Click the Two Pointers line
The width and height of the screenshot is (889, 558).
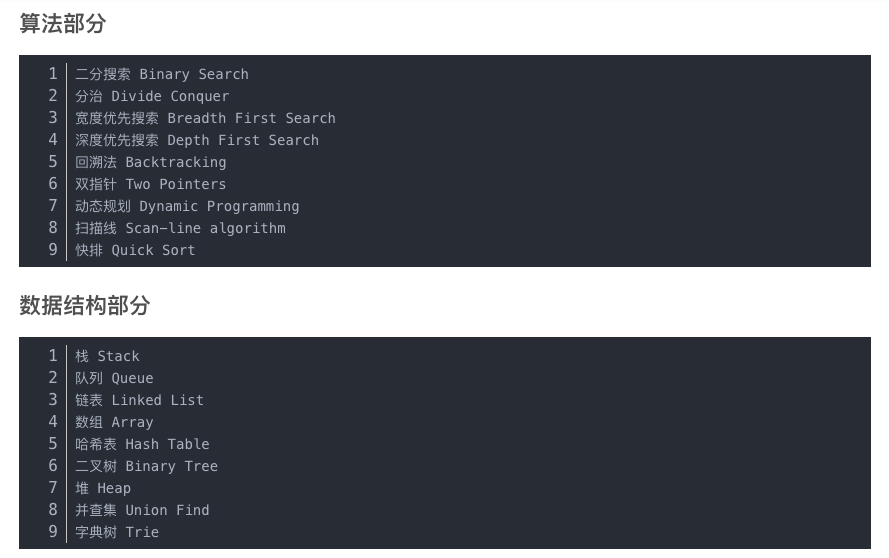151,184
